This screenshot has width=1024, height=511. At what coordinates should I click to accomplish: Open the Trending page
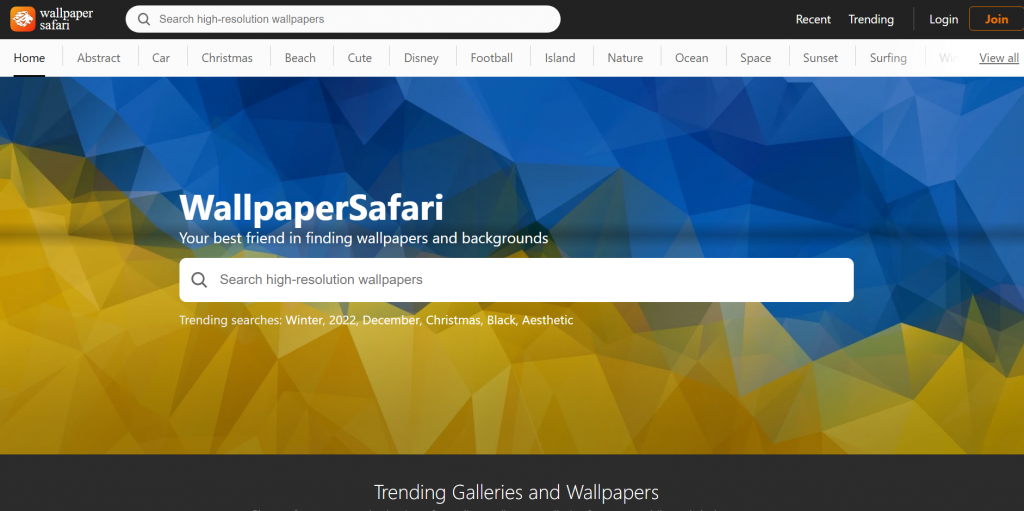coord(871,20)
